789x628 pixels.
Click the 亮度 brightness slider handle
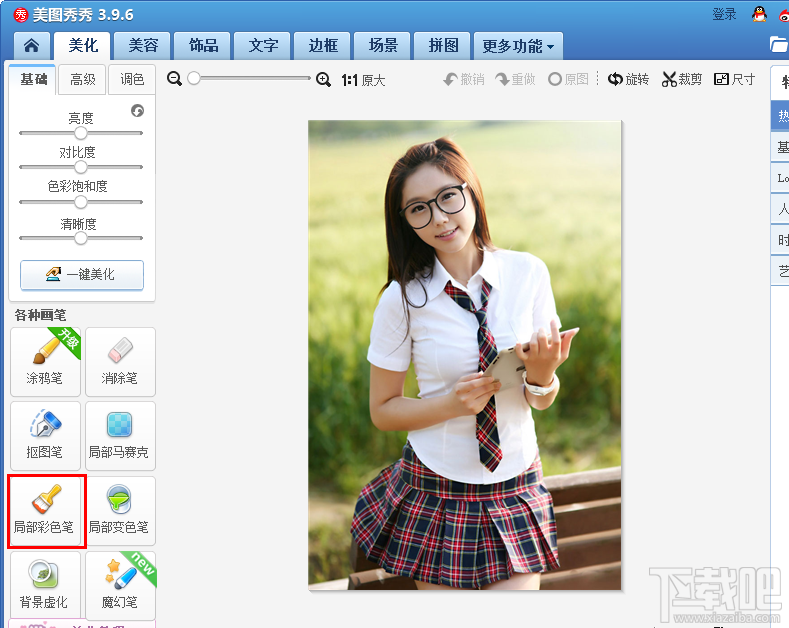click(81, 133)
